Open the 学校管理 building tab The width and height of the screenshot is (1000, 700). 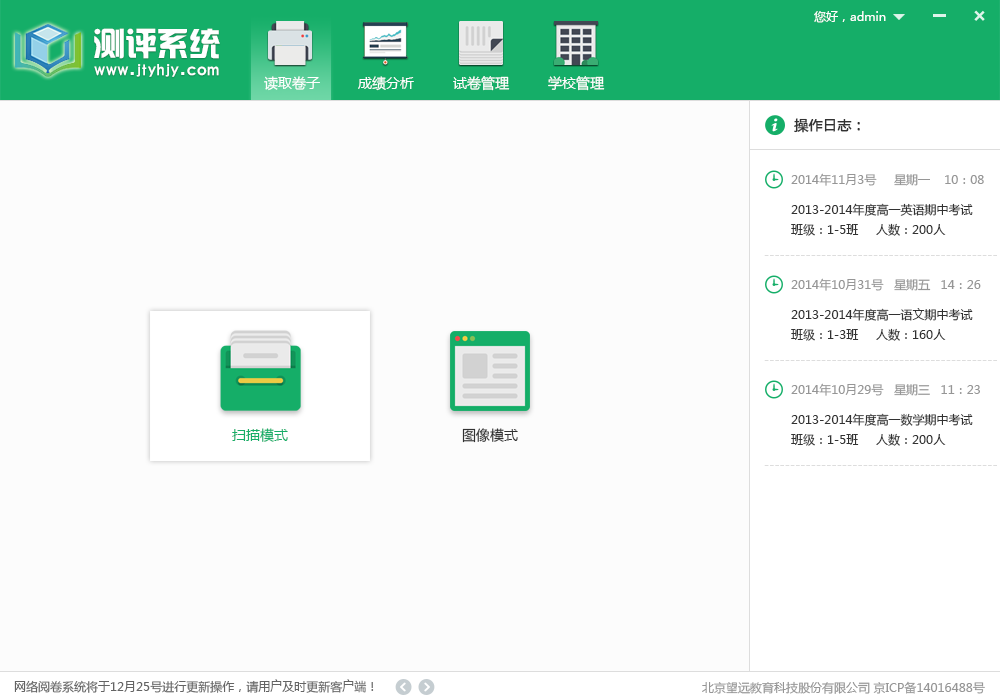(576, 56)
